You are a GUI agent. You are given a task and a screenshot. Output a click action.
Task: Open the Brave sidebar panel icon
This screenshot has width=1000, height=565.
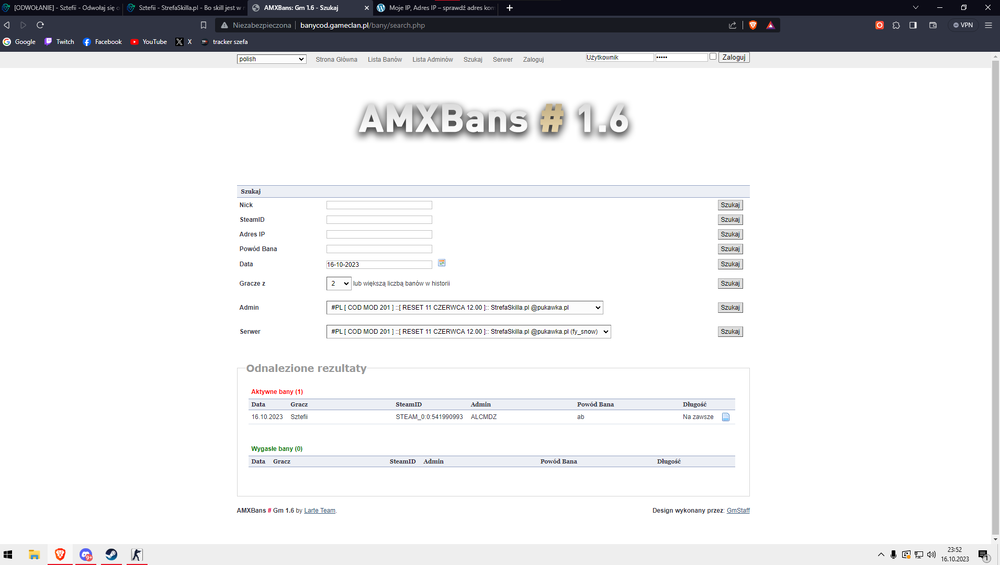tap(913, 25)
